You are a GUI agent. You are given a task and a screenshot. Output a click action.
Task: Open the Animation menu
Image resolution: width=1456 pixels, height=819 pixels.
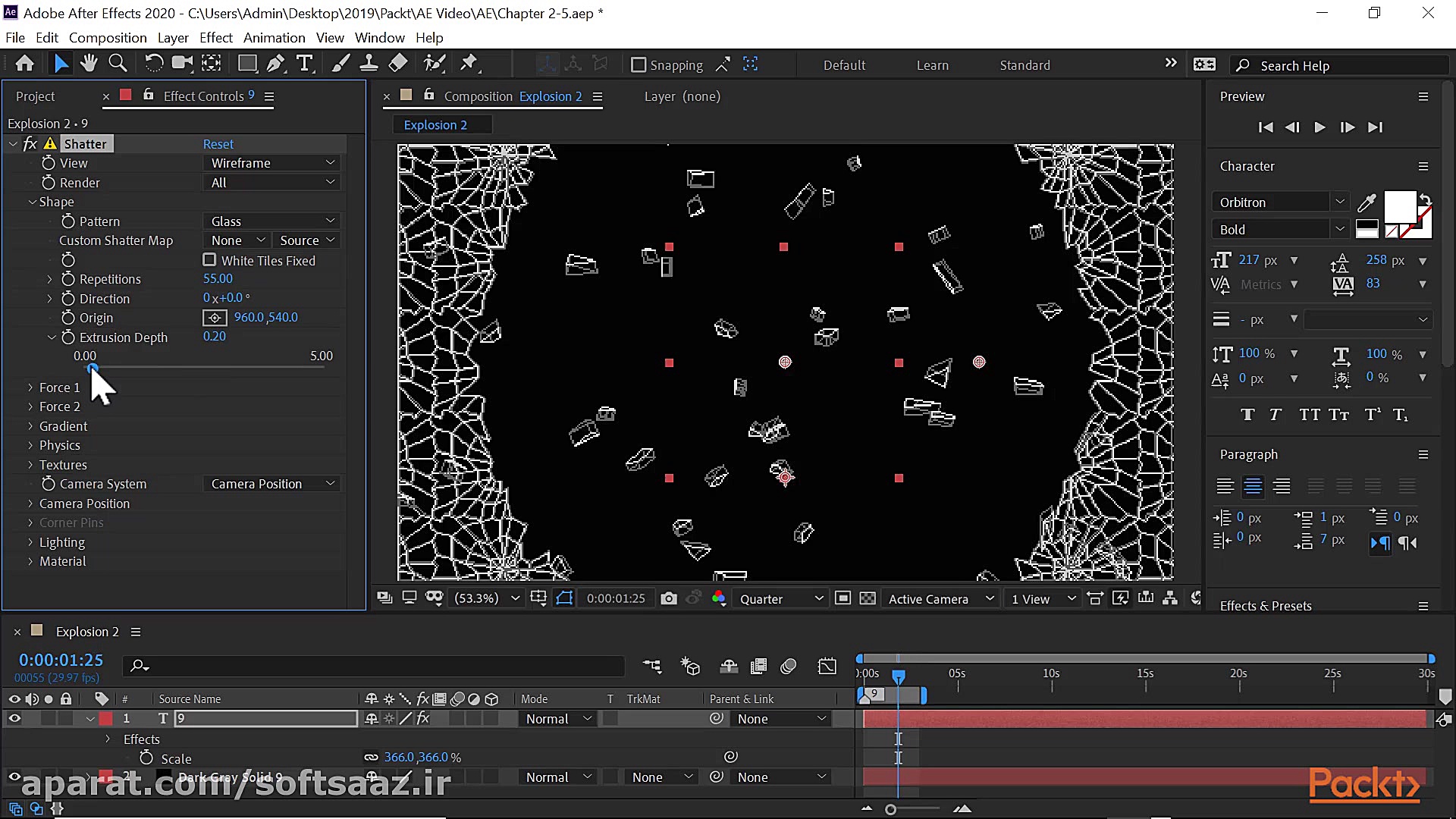274,37
